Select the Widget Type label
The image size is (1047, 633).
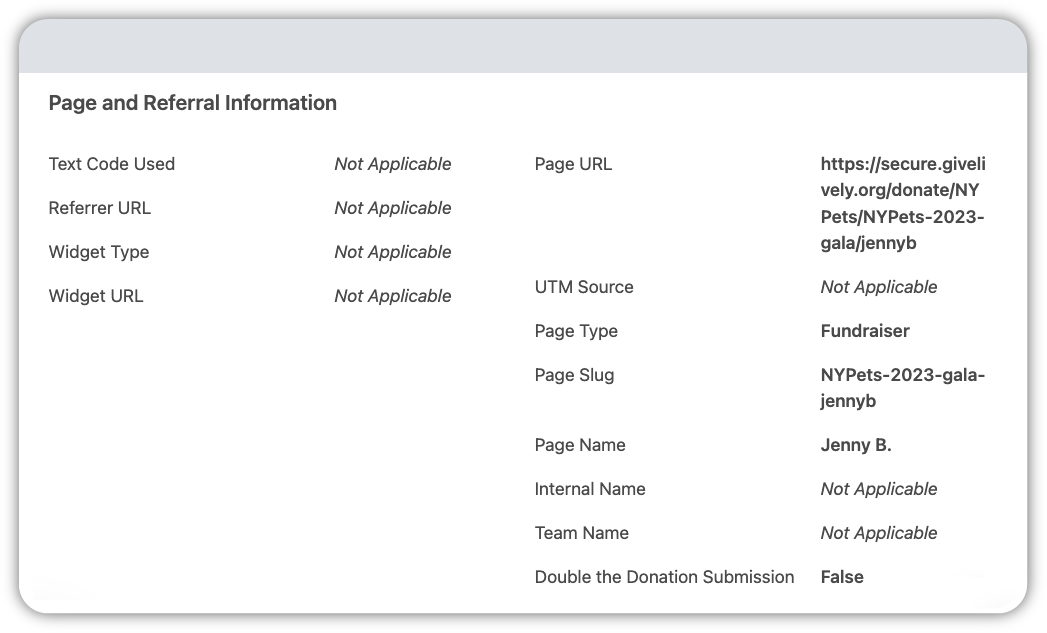99,252
